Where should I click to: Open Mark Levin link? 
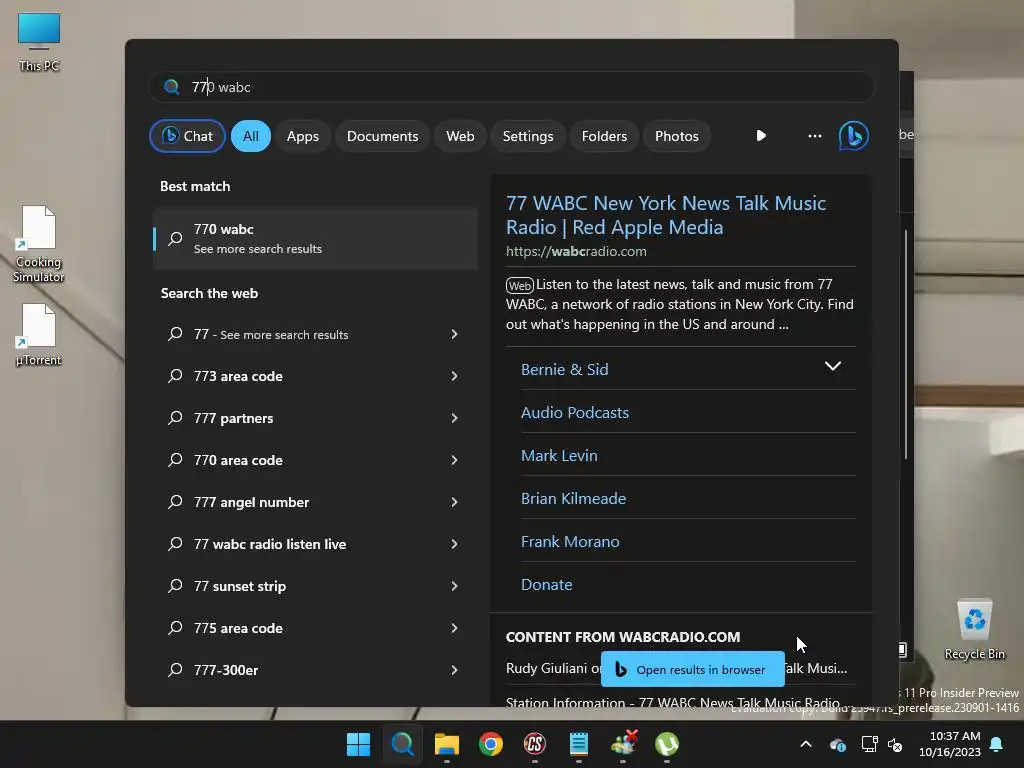(559, 456)
